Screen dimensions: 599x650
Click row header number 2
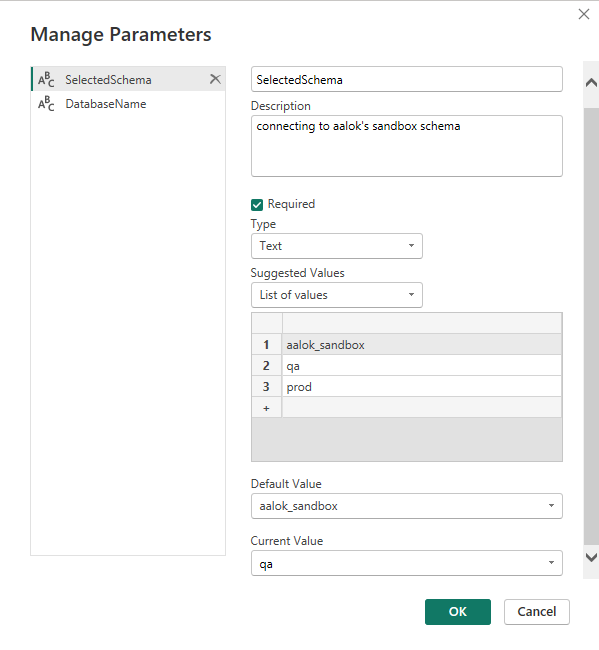[267, 366]
